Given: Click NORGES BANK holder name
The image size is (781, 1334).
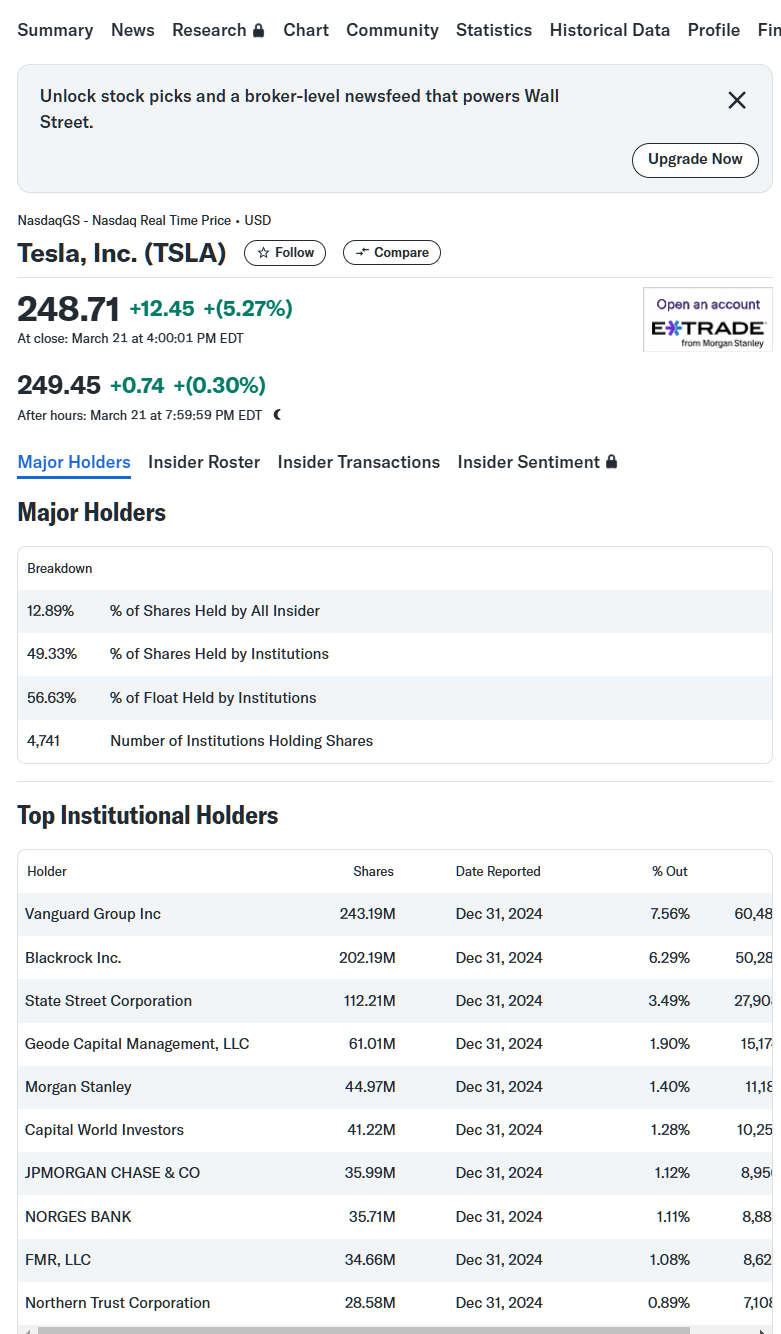Looking at the screenshot, I should coord(78,1217).
